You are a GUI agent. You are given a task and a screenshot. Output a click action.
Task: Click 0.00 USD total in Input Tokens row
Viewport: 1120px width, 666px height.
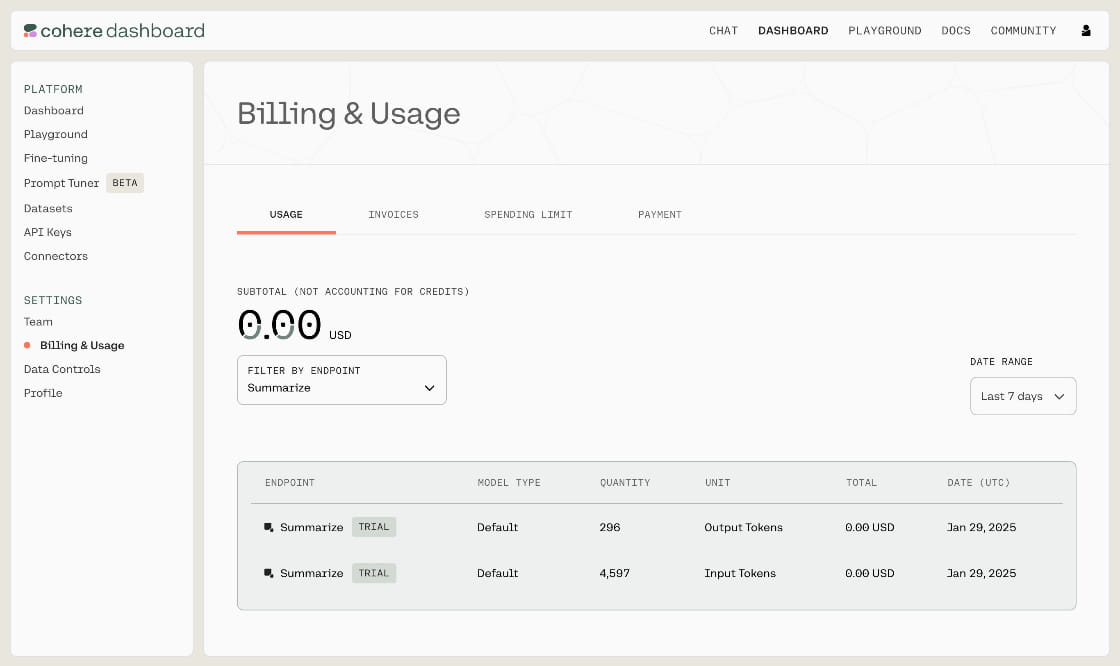coord(870,573)
